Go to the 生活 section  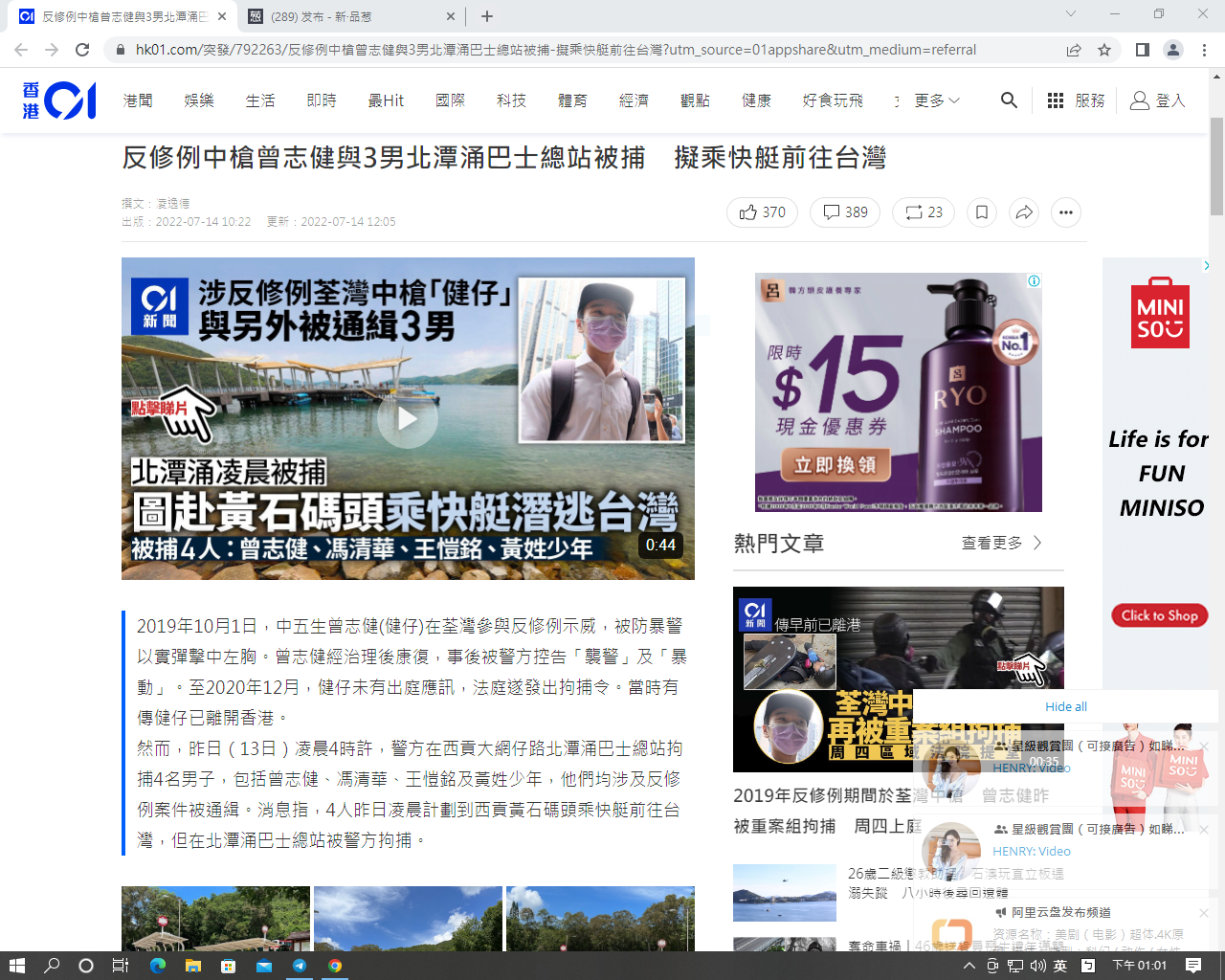[x=260, y=100]
